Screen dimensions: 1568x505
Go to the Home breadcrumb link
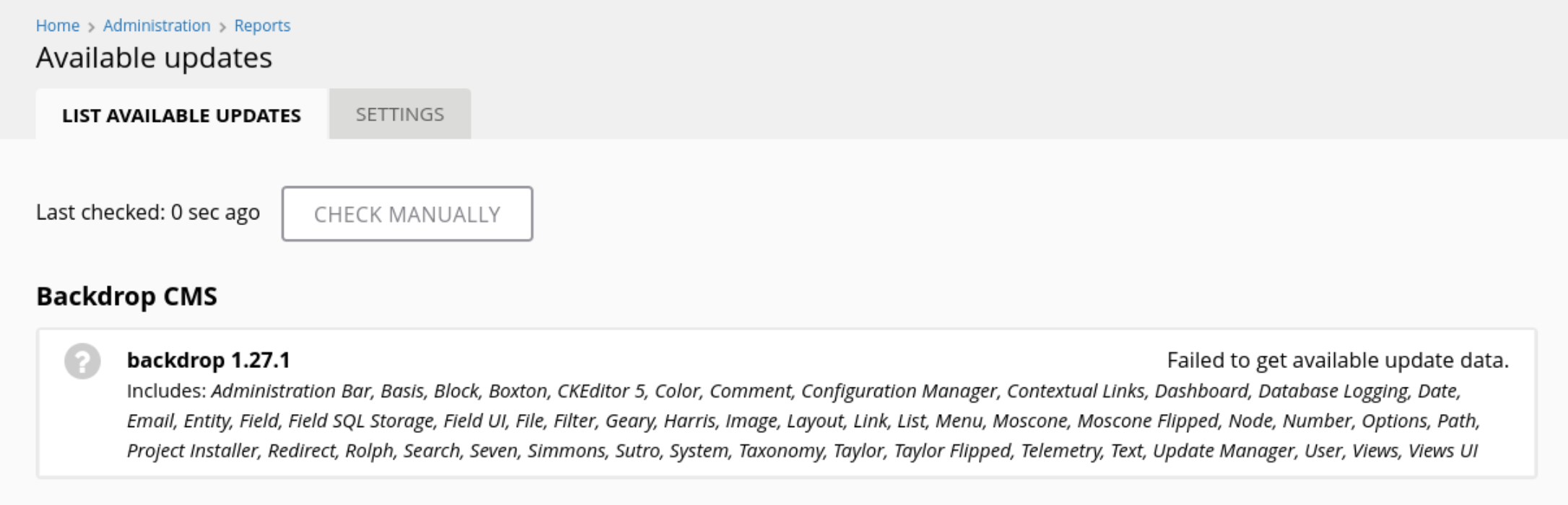(x=58, y=25)
